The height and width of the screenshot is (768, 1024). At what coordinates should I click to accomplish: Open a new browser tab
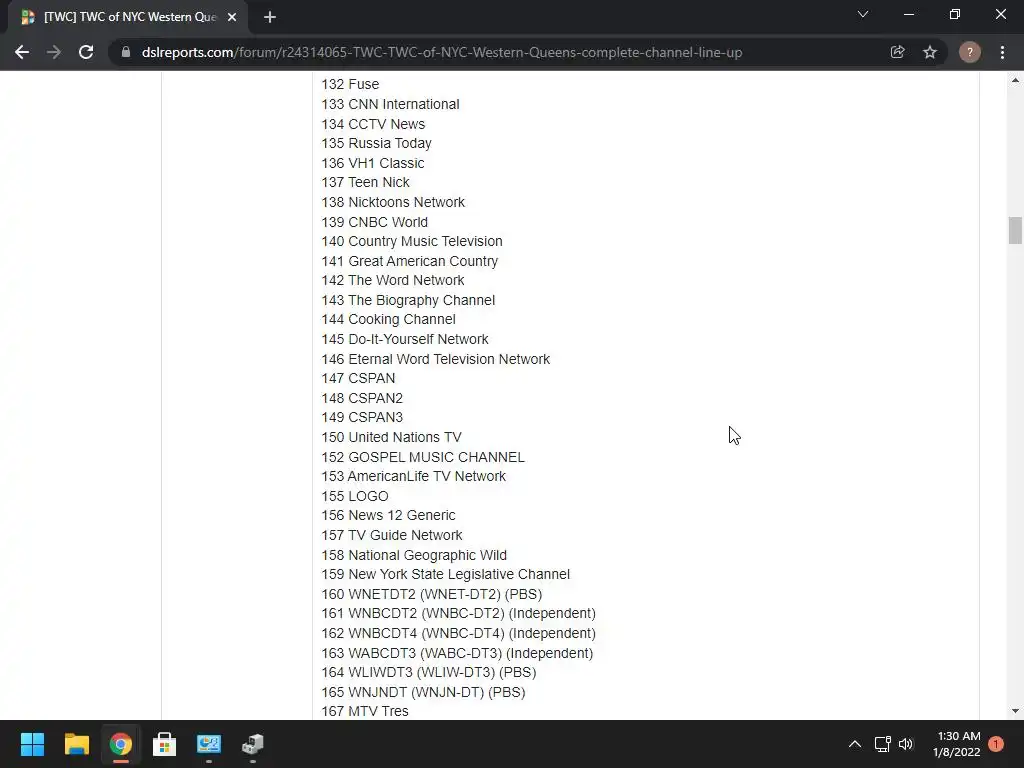click(270, 17)
